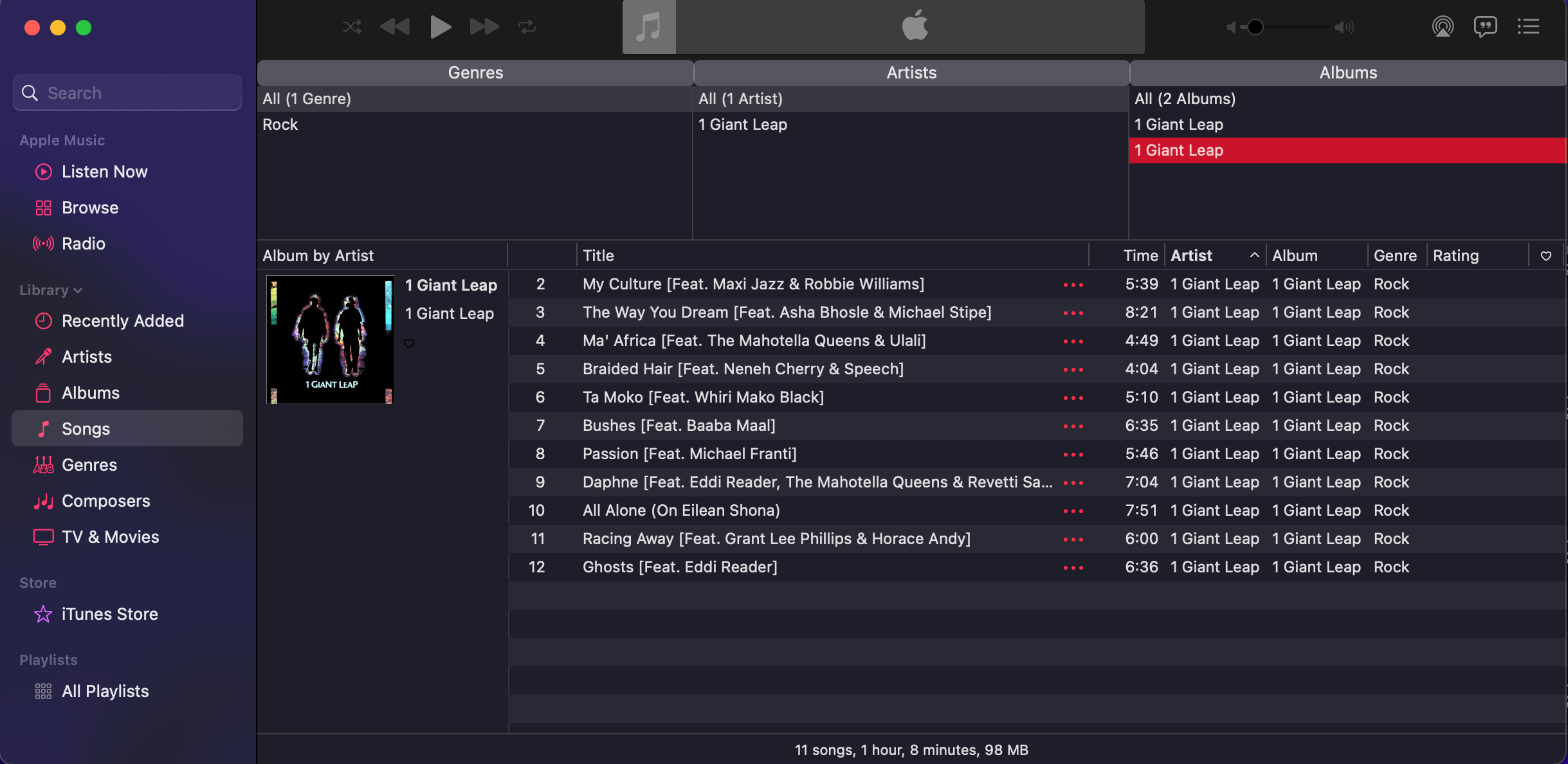Open iTunes Store in sidebar

[x=109, y=614]
